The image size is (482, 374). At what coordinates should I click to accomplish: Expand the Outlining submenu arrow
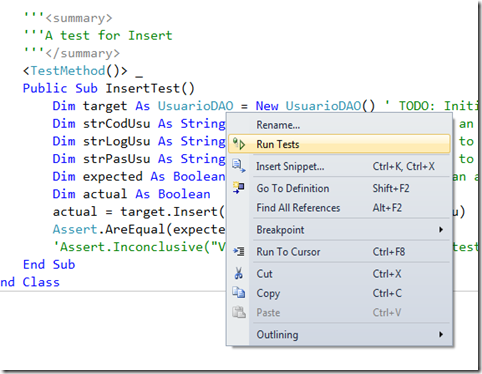pyautogui.click(x=441, y=334)
